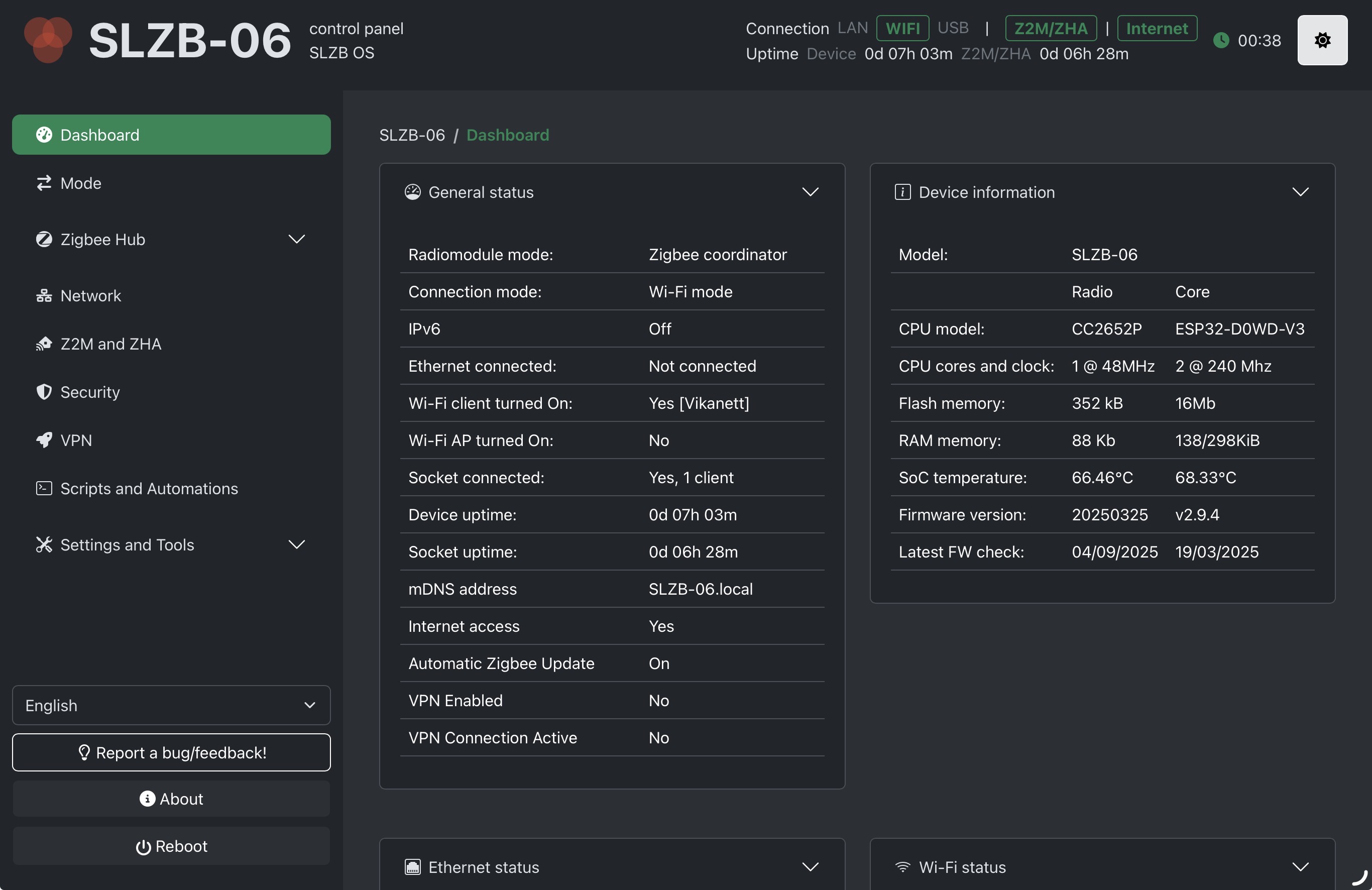
Task: Click Report a bug/feedback button
Action: tap(171, 752)
